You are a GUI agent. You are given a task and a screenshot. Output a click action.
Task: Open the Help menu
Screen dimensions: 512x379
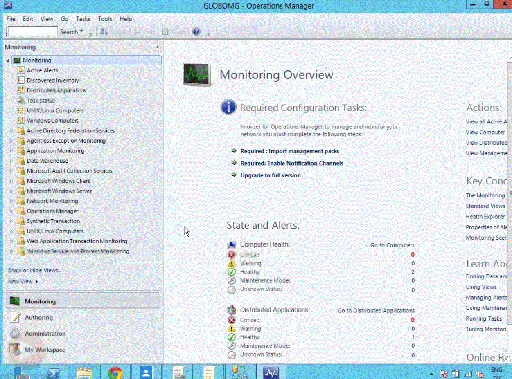point(126,19)
